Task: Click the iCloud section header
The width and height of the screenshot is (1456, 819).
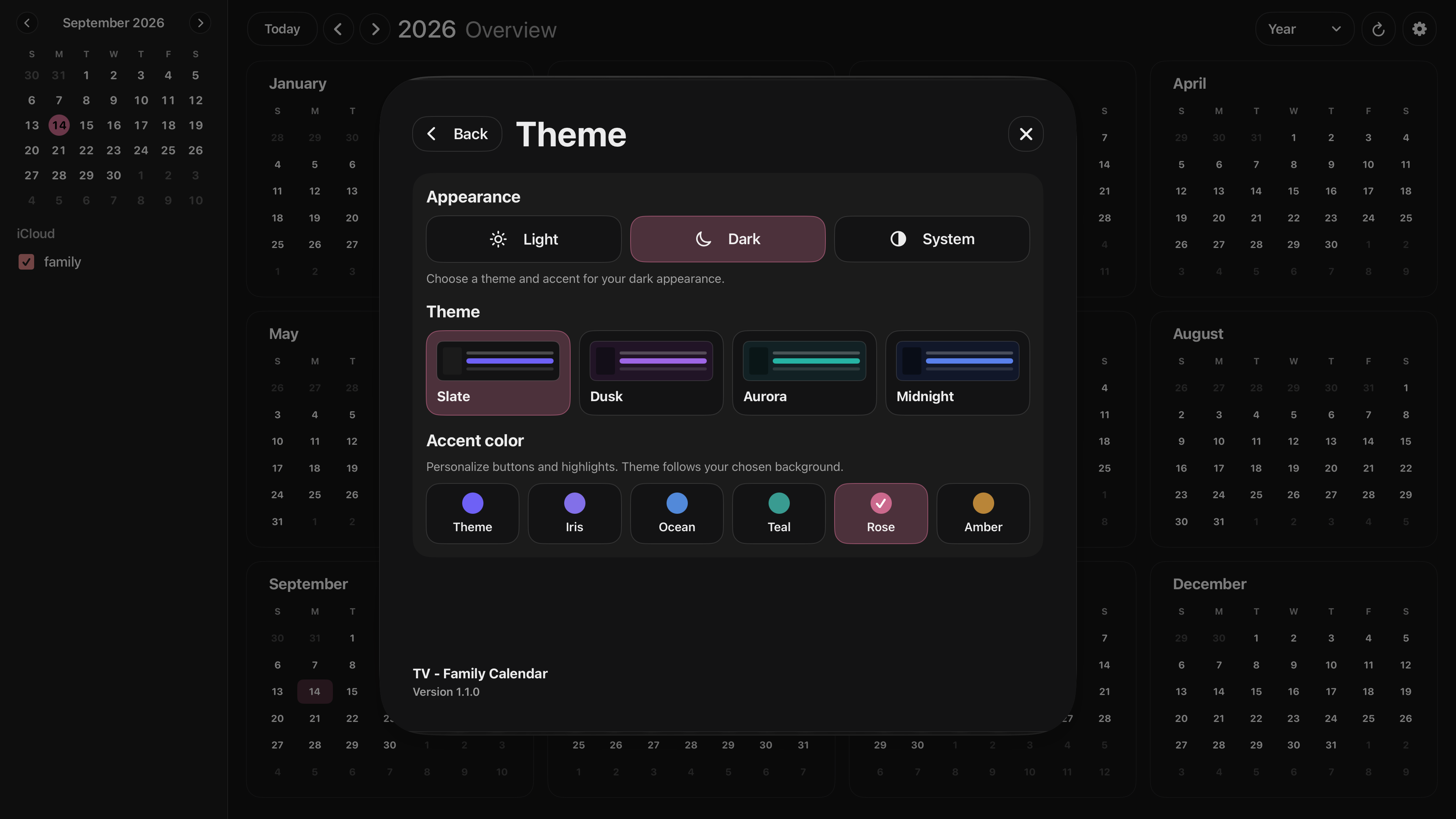Action: 36,234
